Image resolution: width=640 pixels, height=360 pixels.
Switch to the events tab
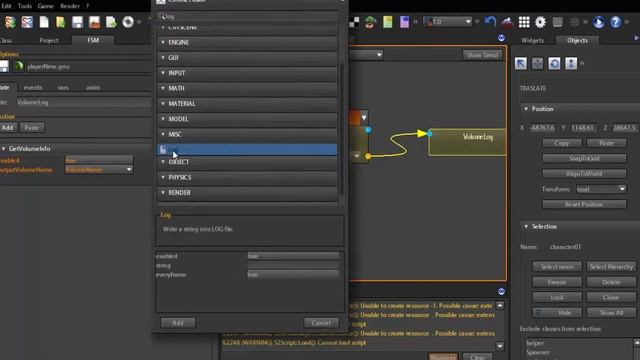[x=33, y=87]
